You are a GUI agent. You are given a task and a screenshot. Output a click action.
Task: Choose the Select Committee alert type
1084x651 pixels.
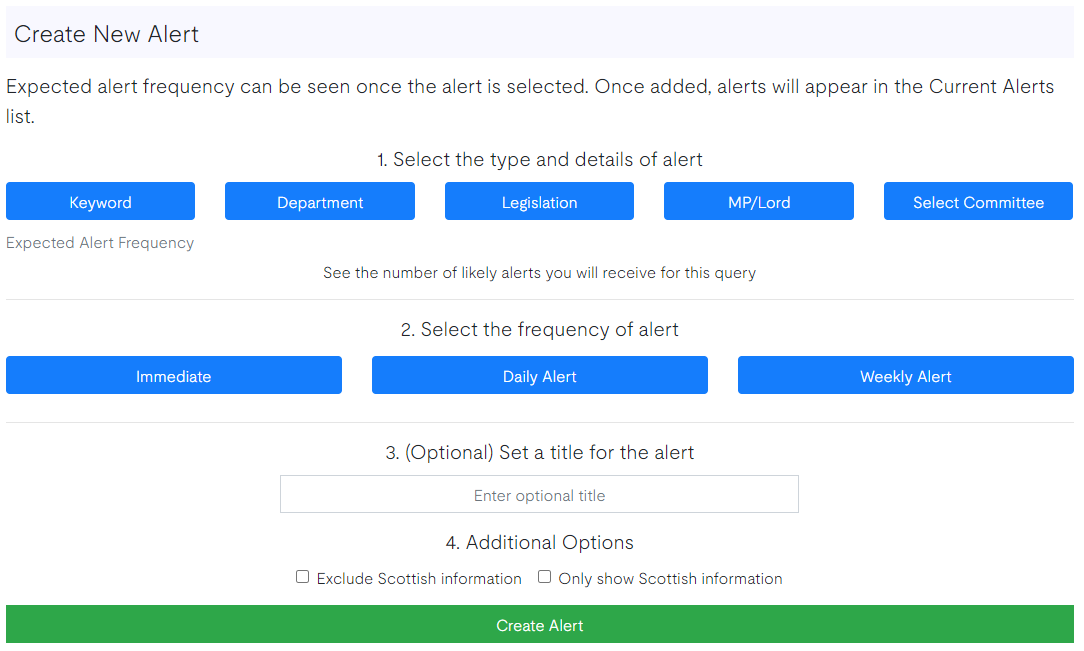pyautogui.click(x=978, y=202)
